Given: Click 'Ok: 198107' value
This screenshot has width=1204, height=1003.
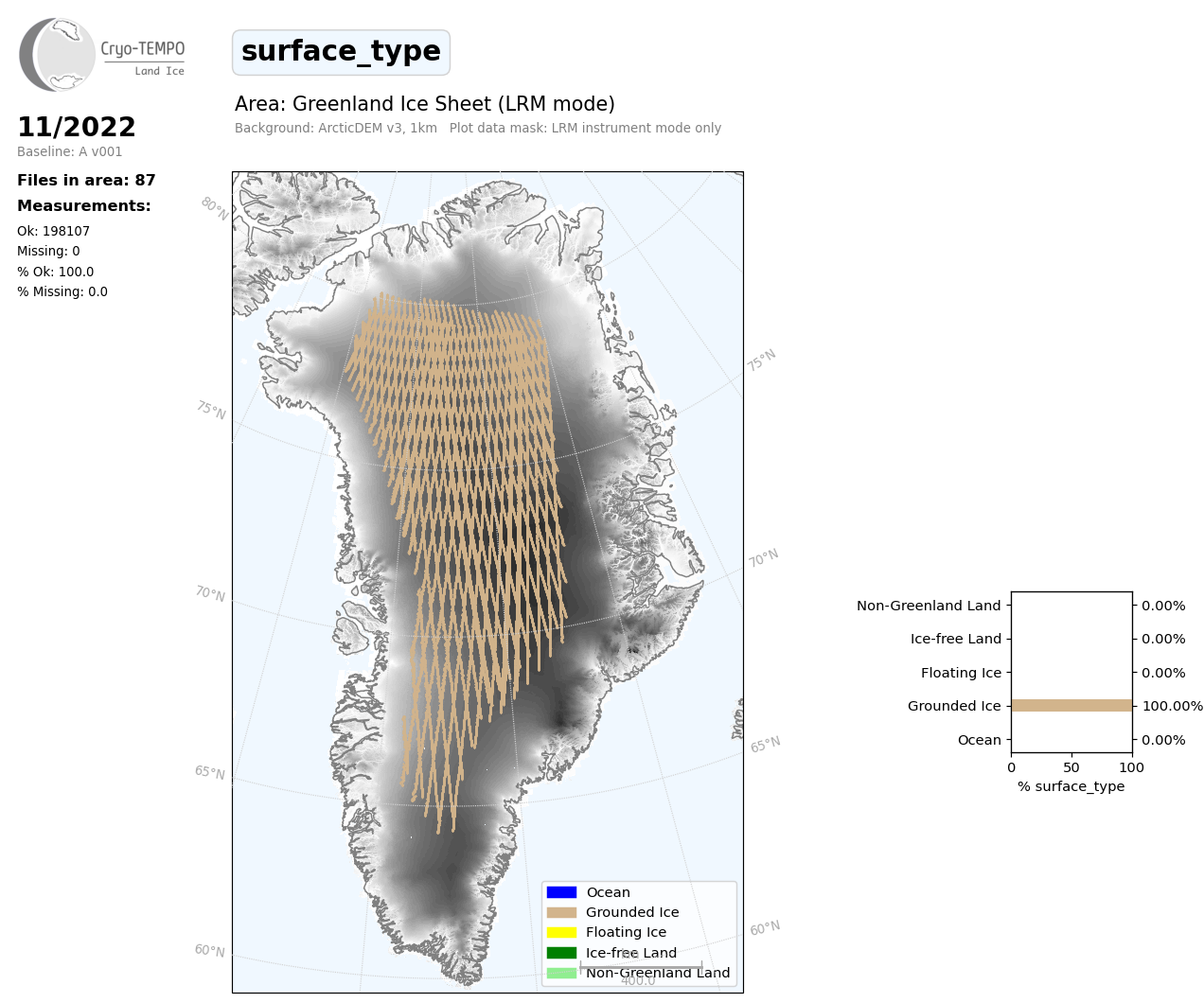Looking at the screenshot, I should [54, 231].
